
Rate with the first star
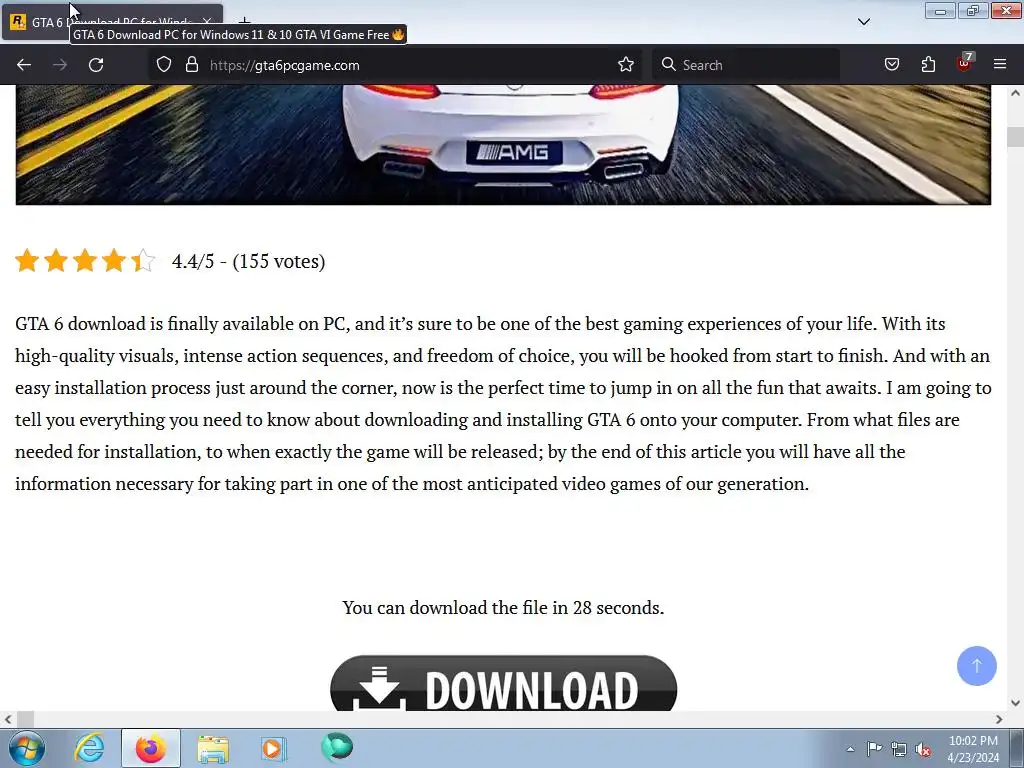click(x=27, y=260)
